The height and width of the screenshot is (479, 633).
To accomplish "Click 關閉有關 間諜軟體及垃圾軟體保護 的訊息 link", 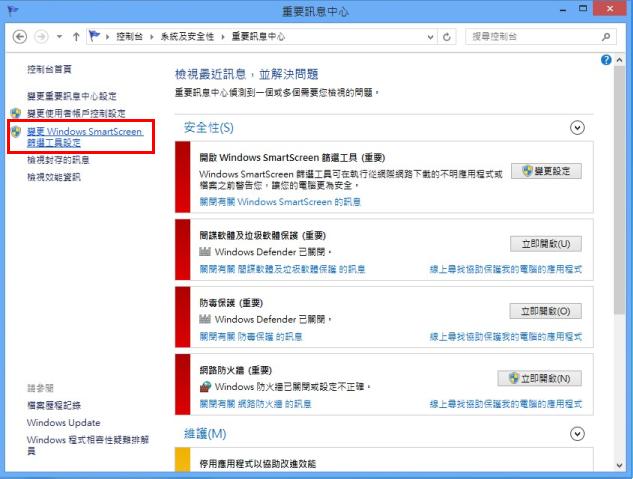I will (x=282, y=269).
